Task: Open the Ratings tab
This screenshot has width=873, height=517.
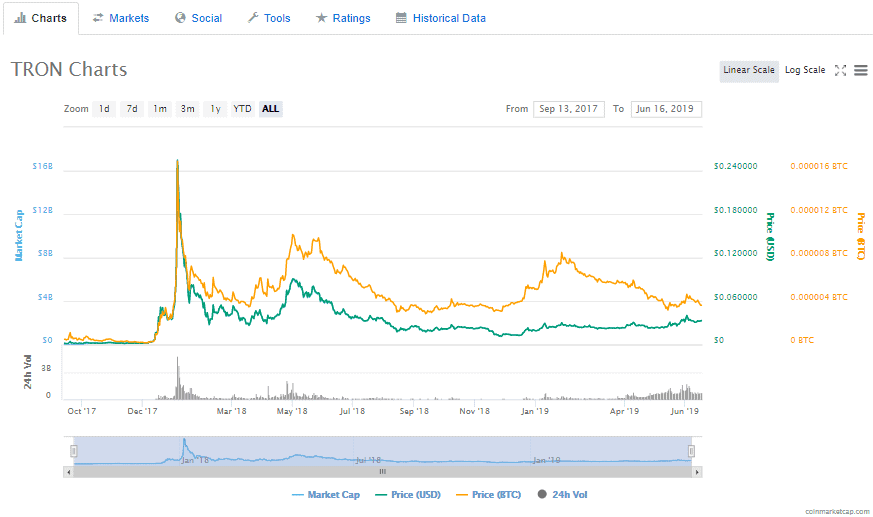Action: click(343, 18)
